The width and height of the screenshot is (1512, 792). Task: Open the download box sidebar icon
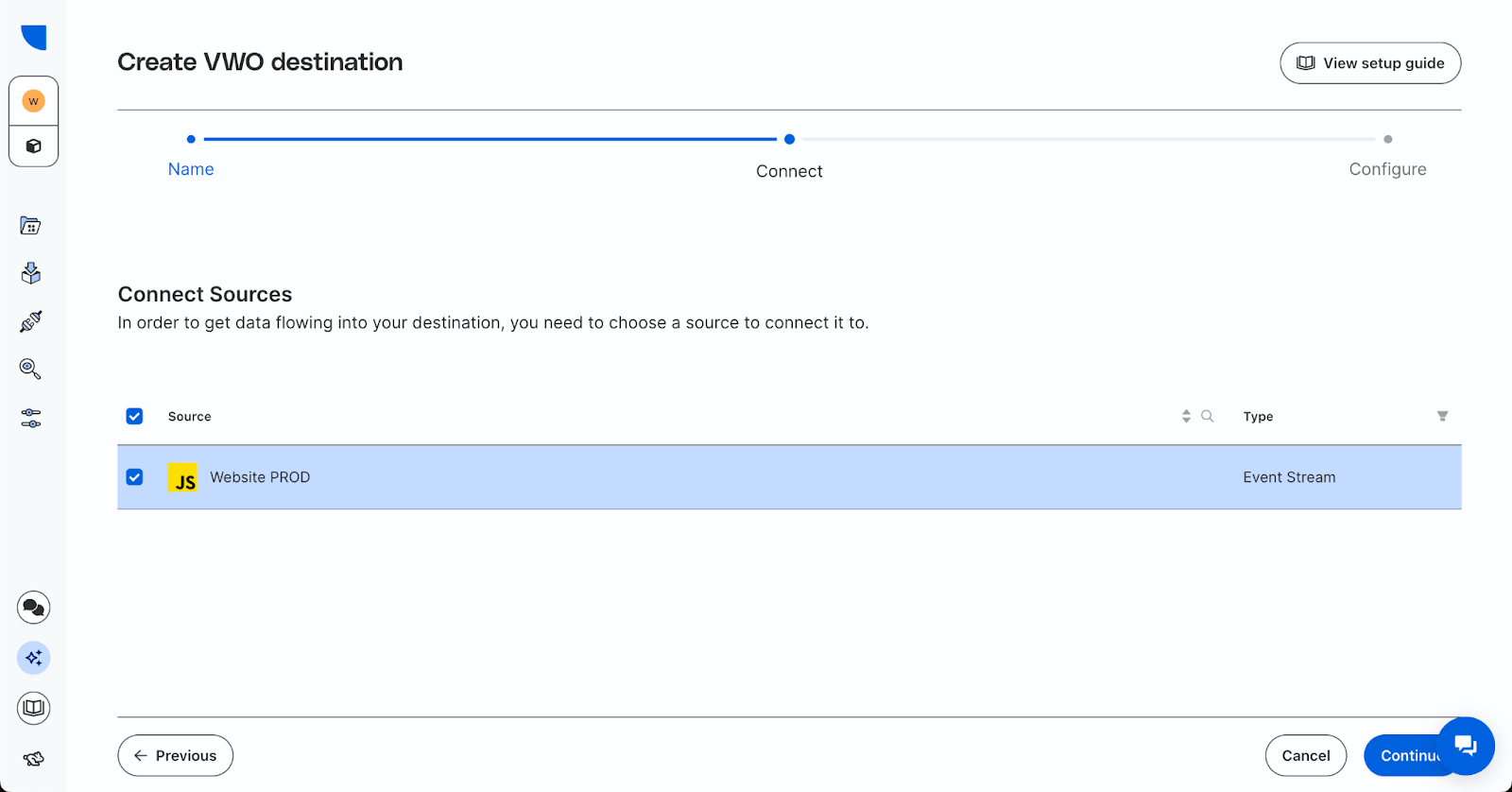[30, 273]
